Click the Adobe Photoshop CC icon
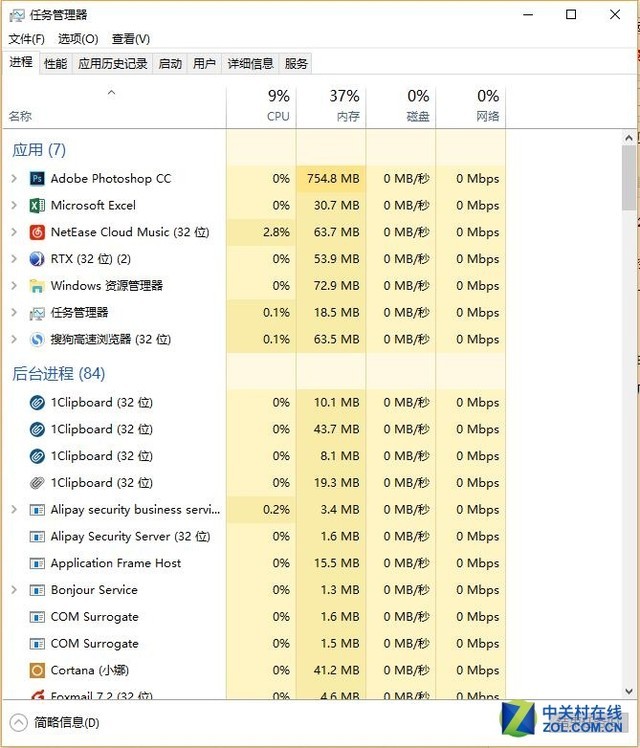 37,179
